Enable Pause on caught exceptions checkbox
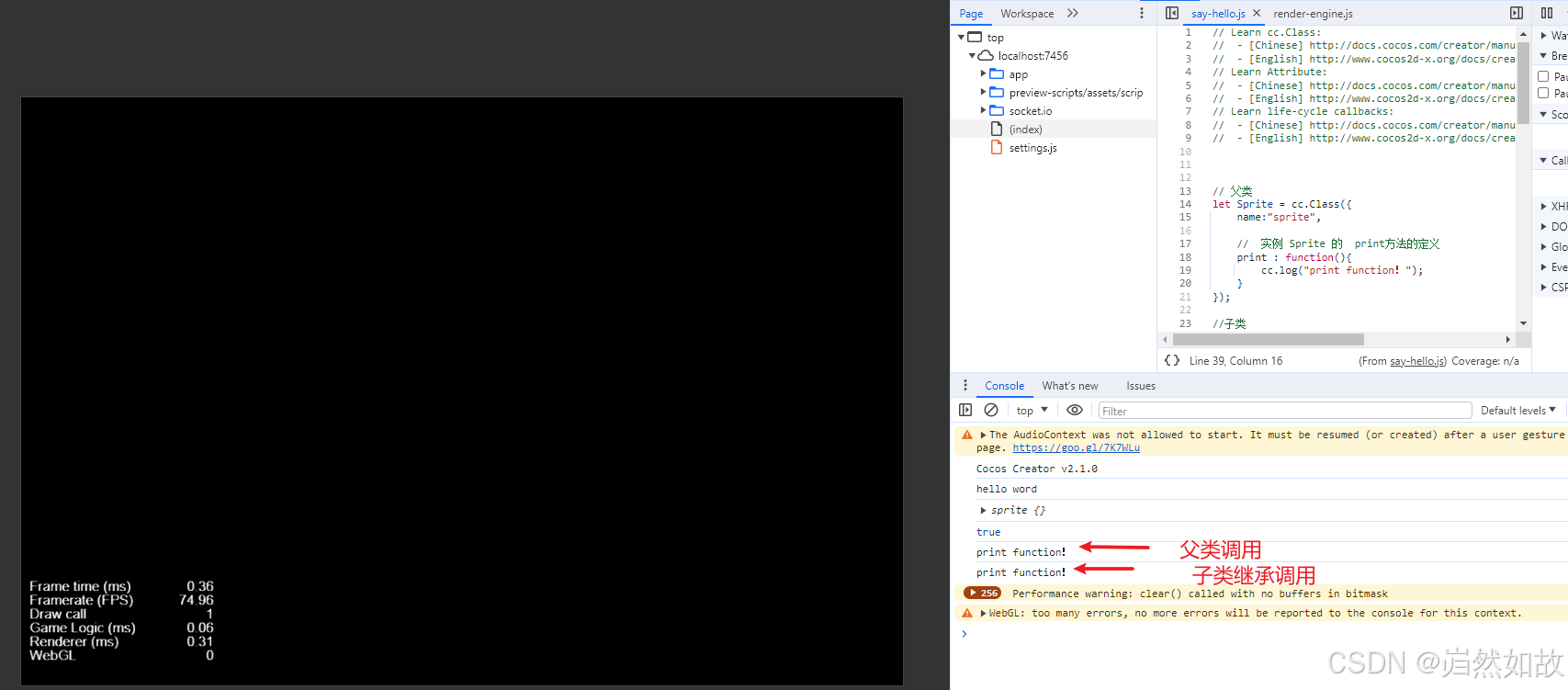 point(1543,93)
